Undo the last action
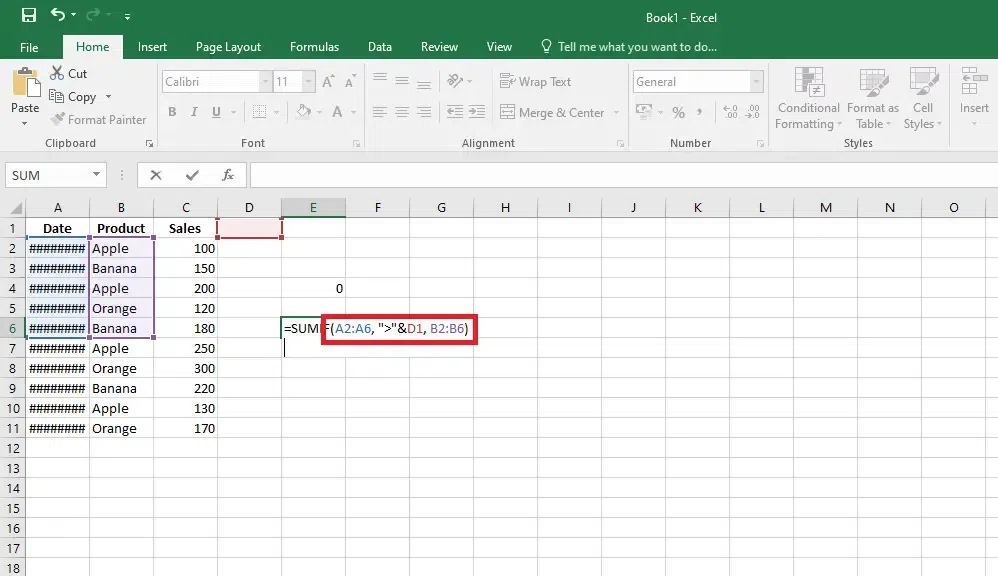The width and height of the screenshot is (998, 576). (x=58, y=15)
